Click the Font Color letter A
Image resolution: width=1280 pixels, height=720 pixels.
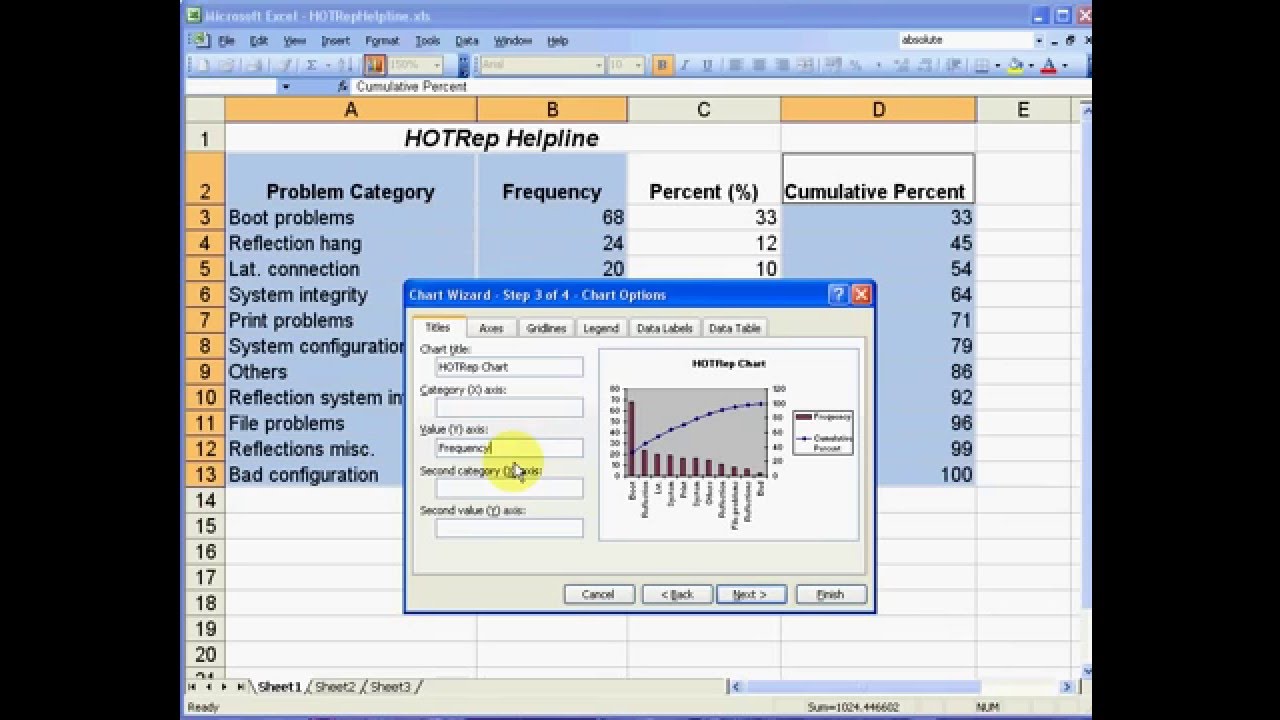pos(1048,65)
